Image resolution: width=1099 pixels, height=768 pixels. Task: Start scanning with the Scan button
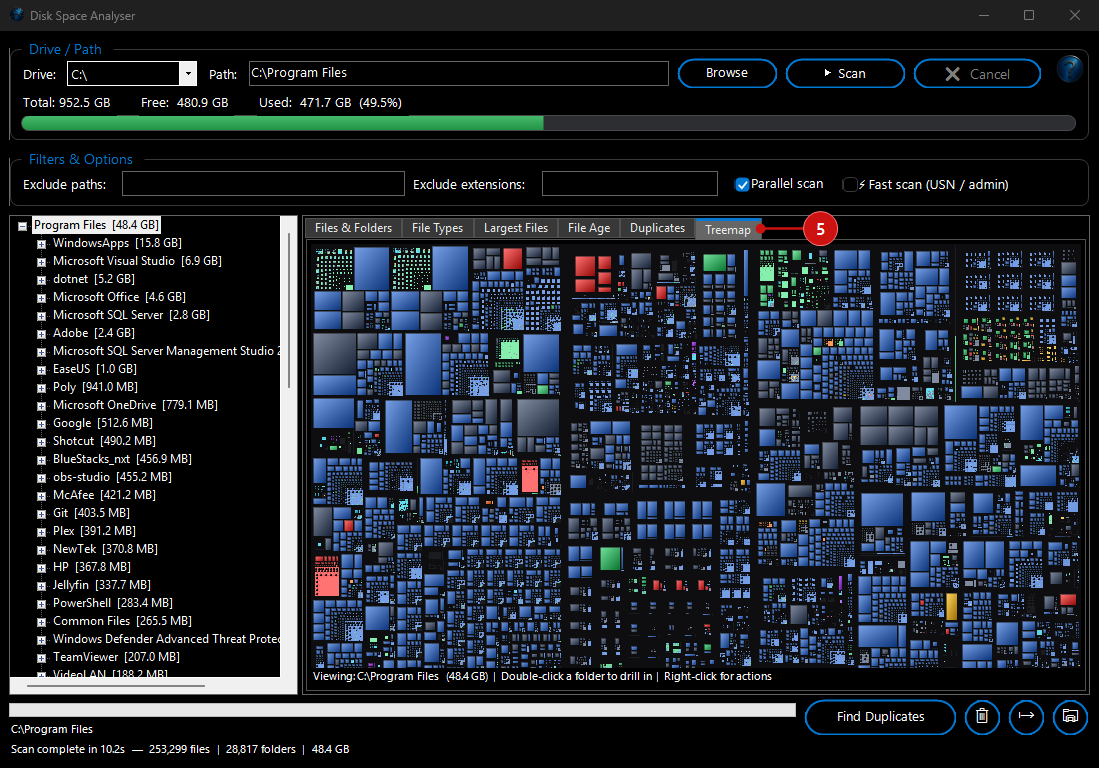[845, 73]
